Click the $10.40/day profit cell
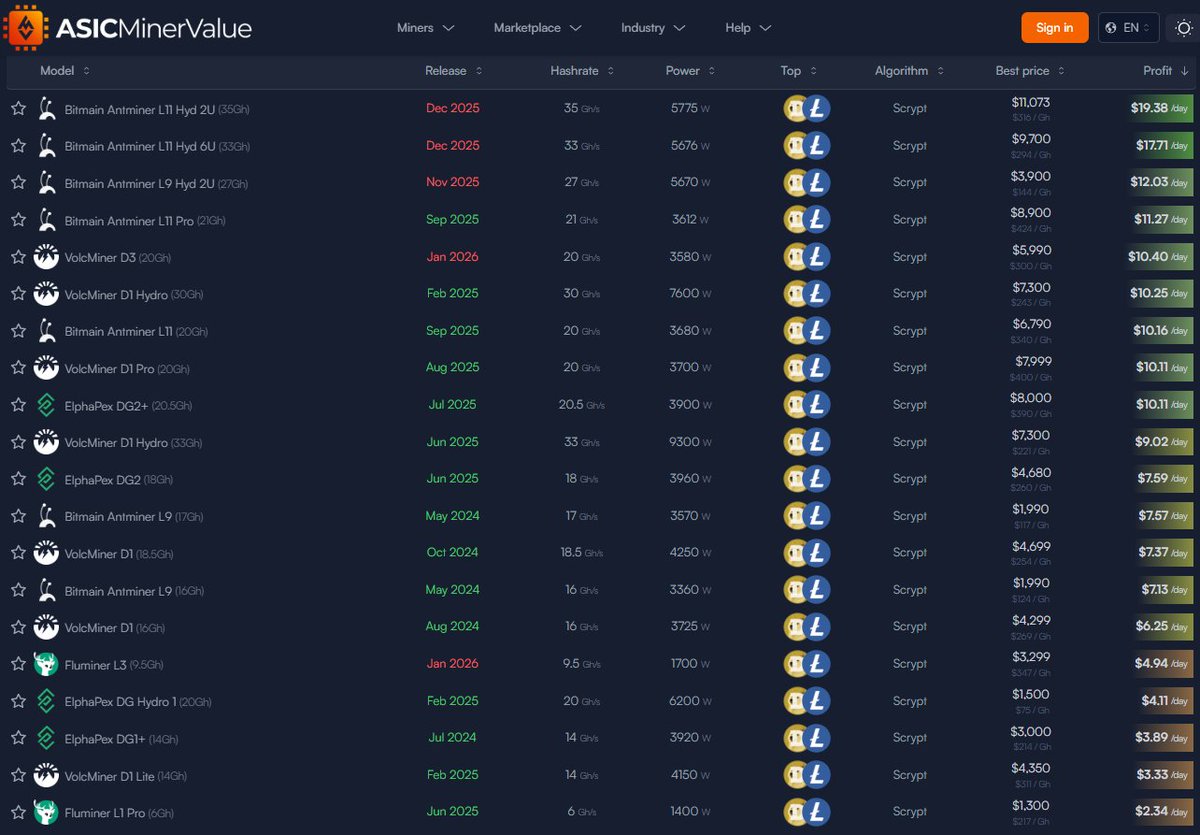 click(x=1160, y=257)
